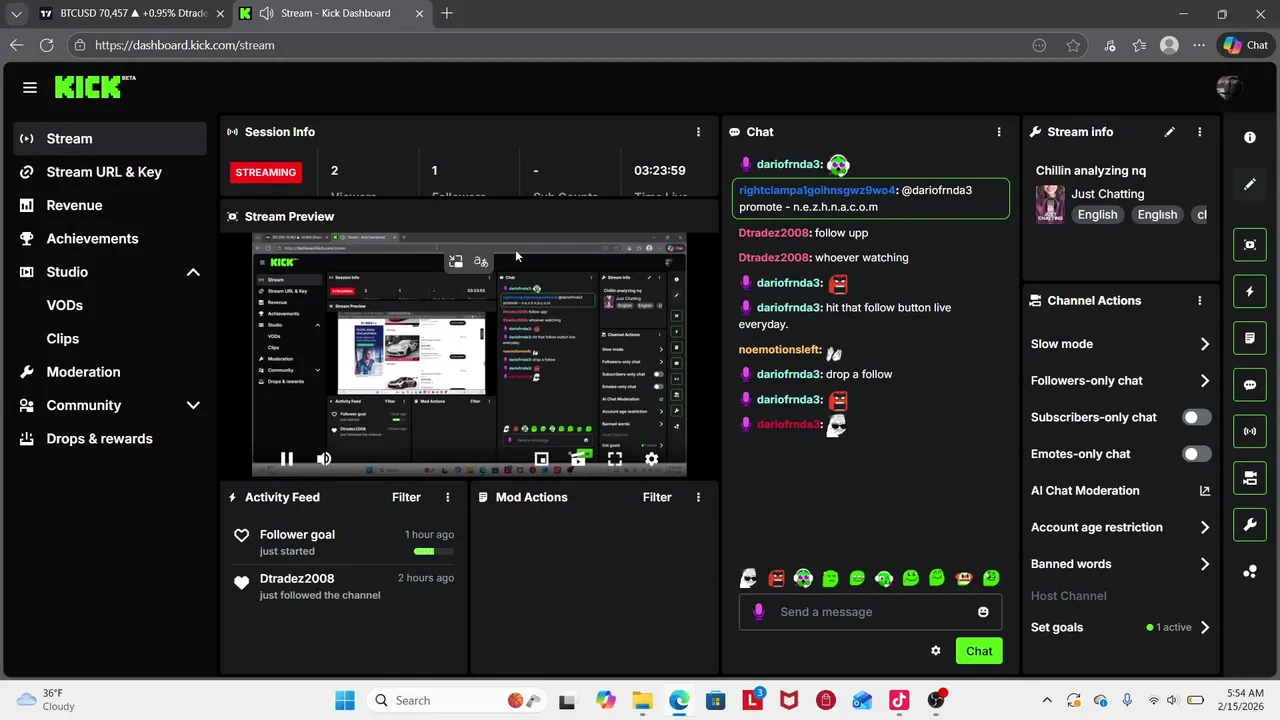The height and width of the screenshot is (720, 1280).
Task: Open File Explorer from the taskbar
Action: coord(642,700)
